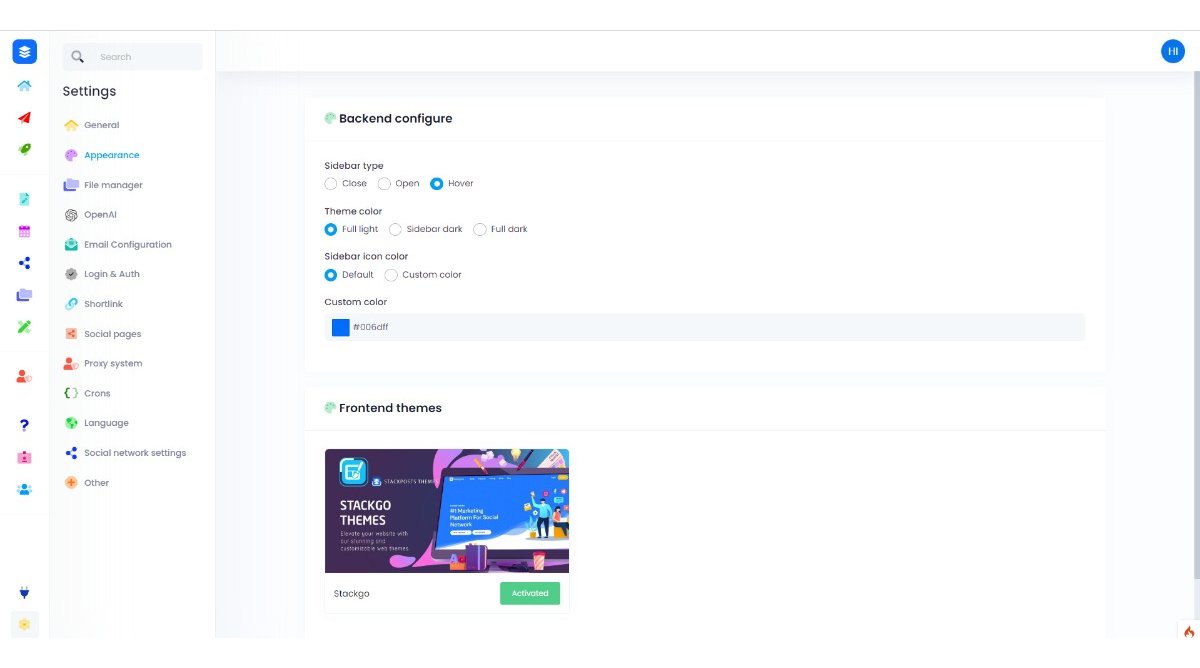This screenshot has height=668, width=1200.
Task: Click the HI user avatar
Action: [1172, 51]
